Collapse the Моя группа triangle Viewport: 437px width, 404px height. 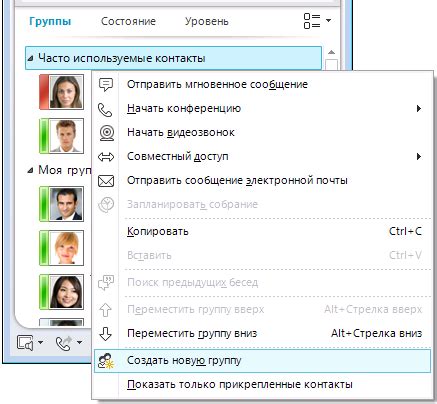[31, 170]
